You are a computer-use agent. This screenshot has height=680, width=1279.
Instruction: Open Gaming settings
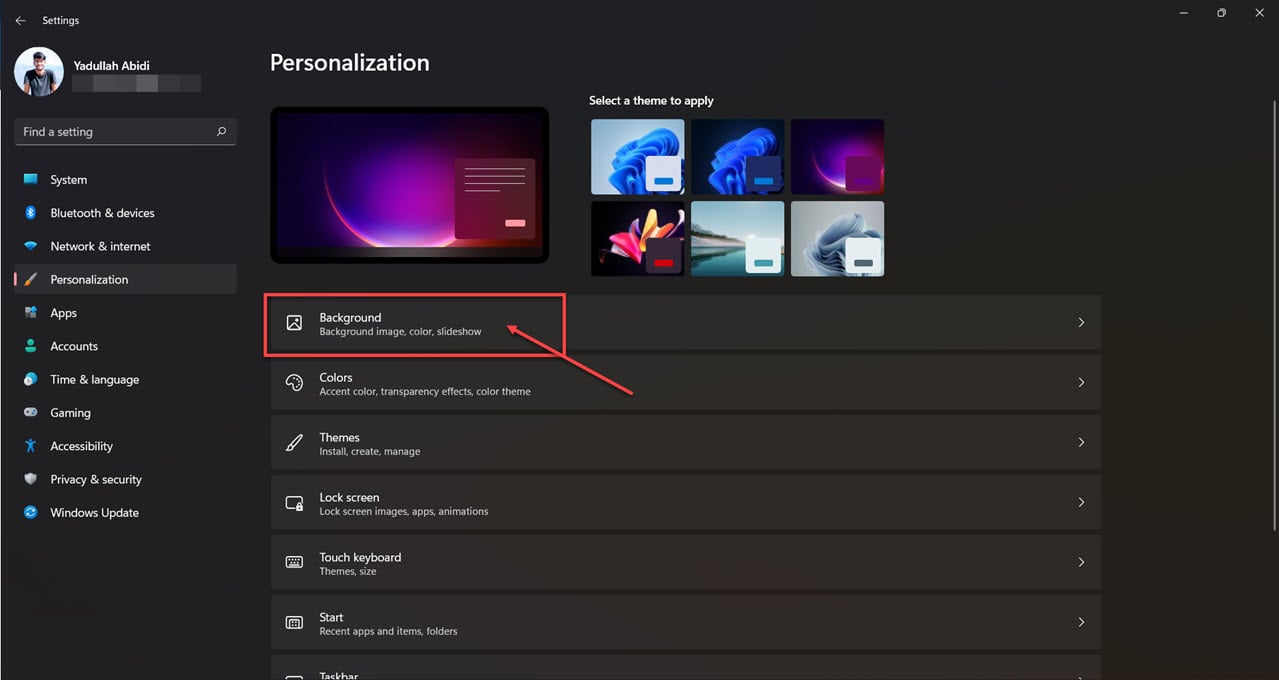[x=70, y=412]
